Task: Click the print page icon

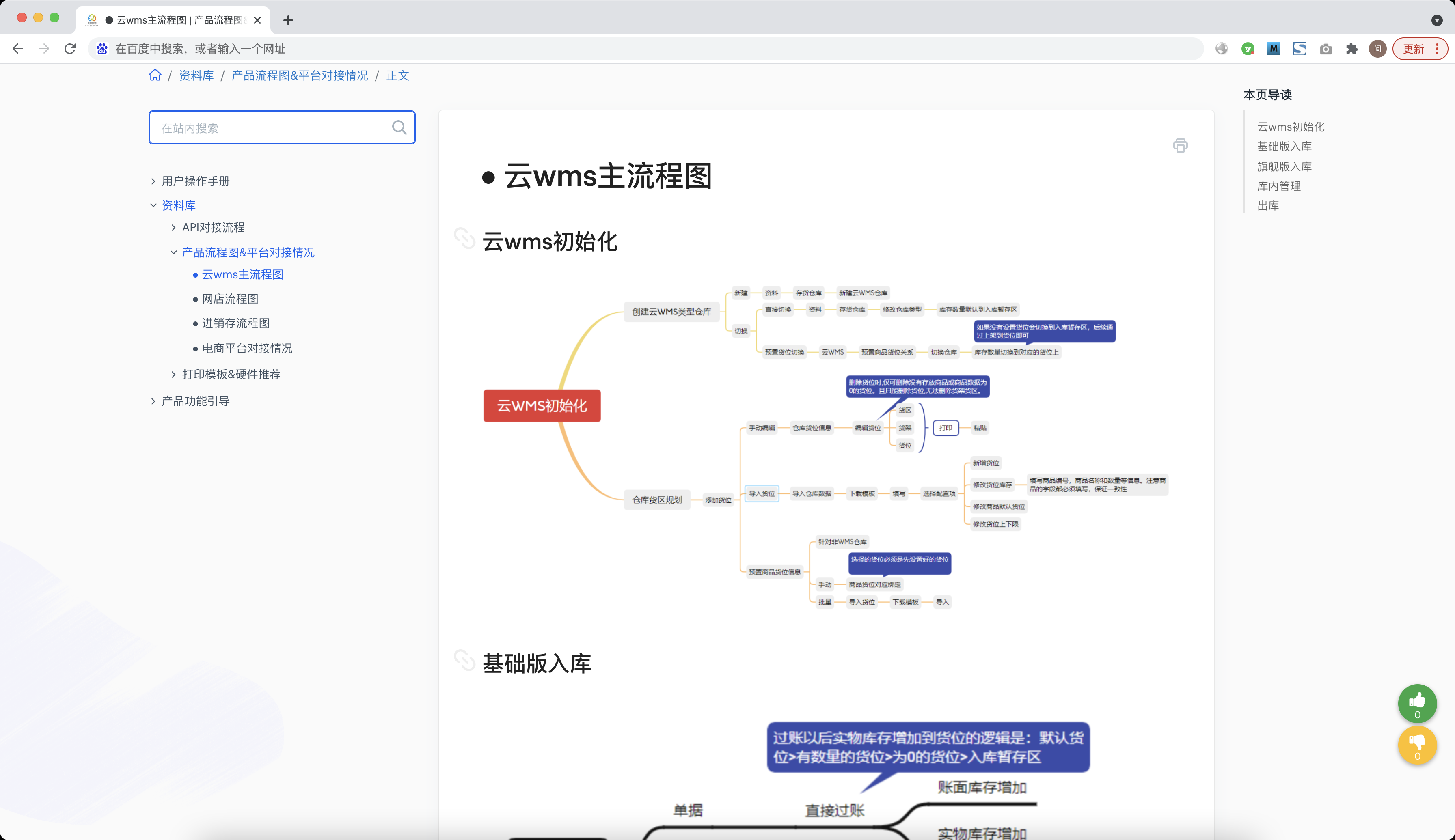Action: click(x=1180, y=145)
